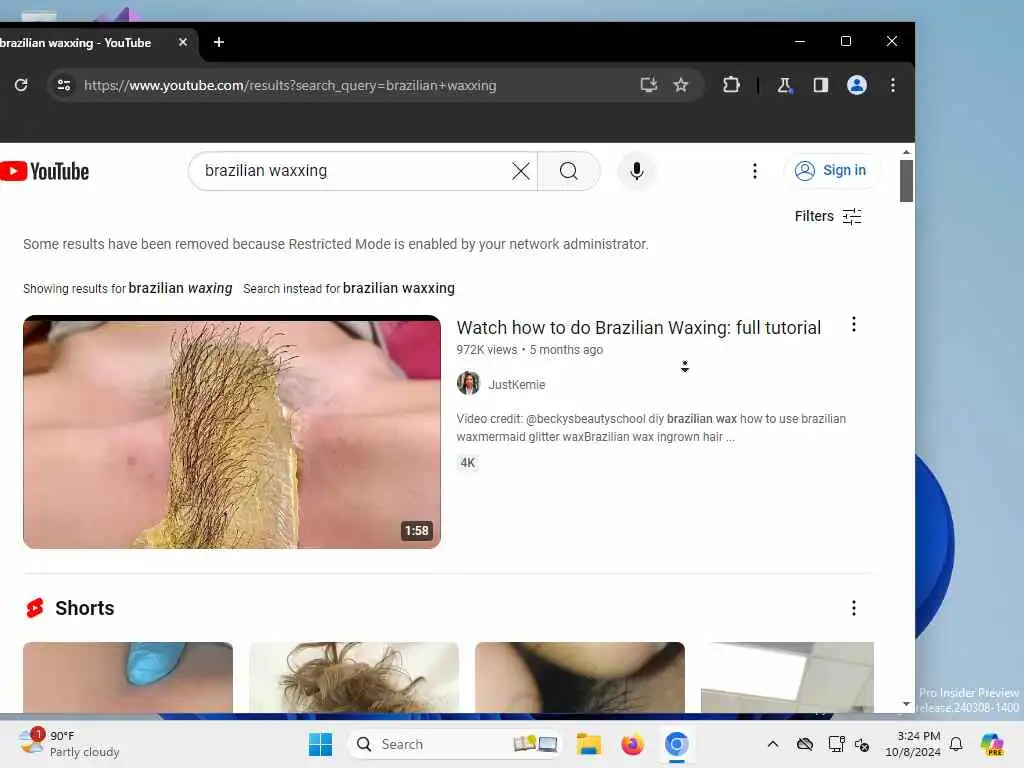
Task: Click the Chrome taskbar icon
Action: pos(677,744)
